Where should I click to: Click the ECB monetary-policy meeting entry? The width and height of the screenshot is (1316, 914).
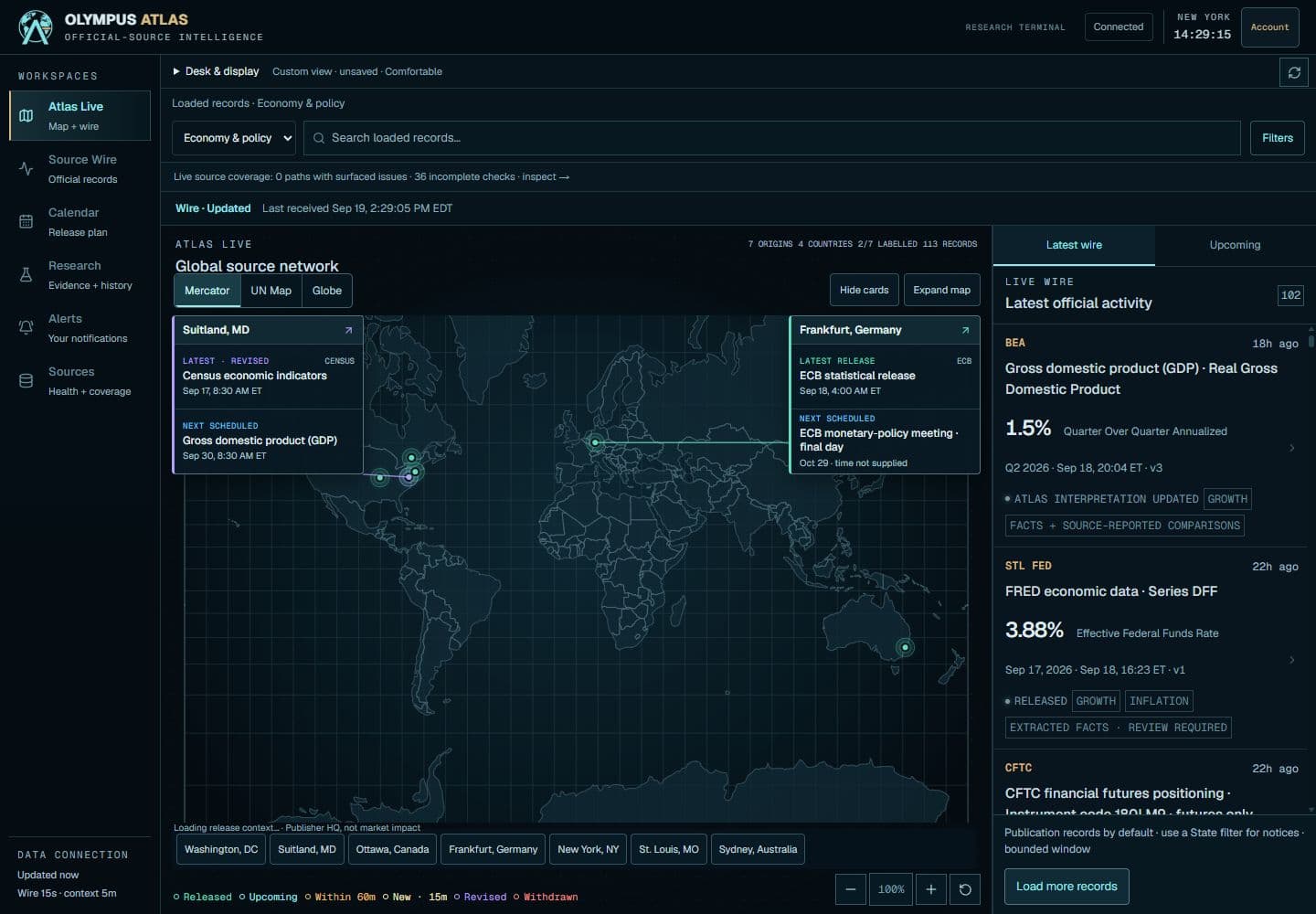point(885,441)
